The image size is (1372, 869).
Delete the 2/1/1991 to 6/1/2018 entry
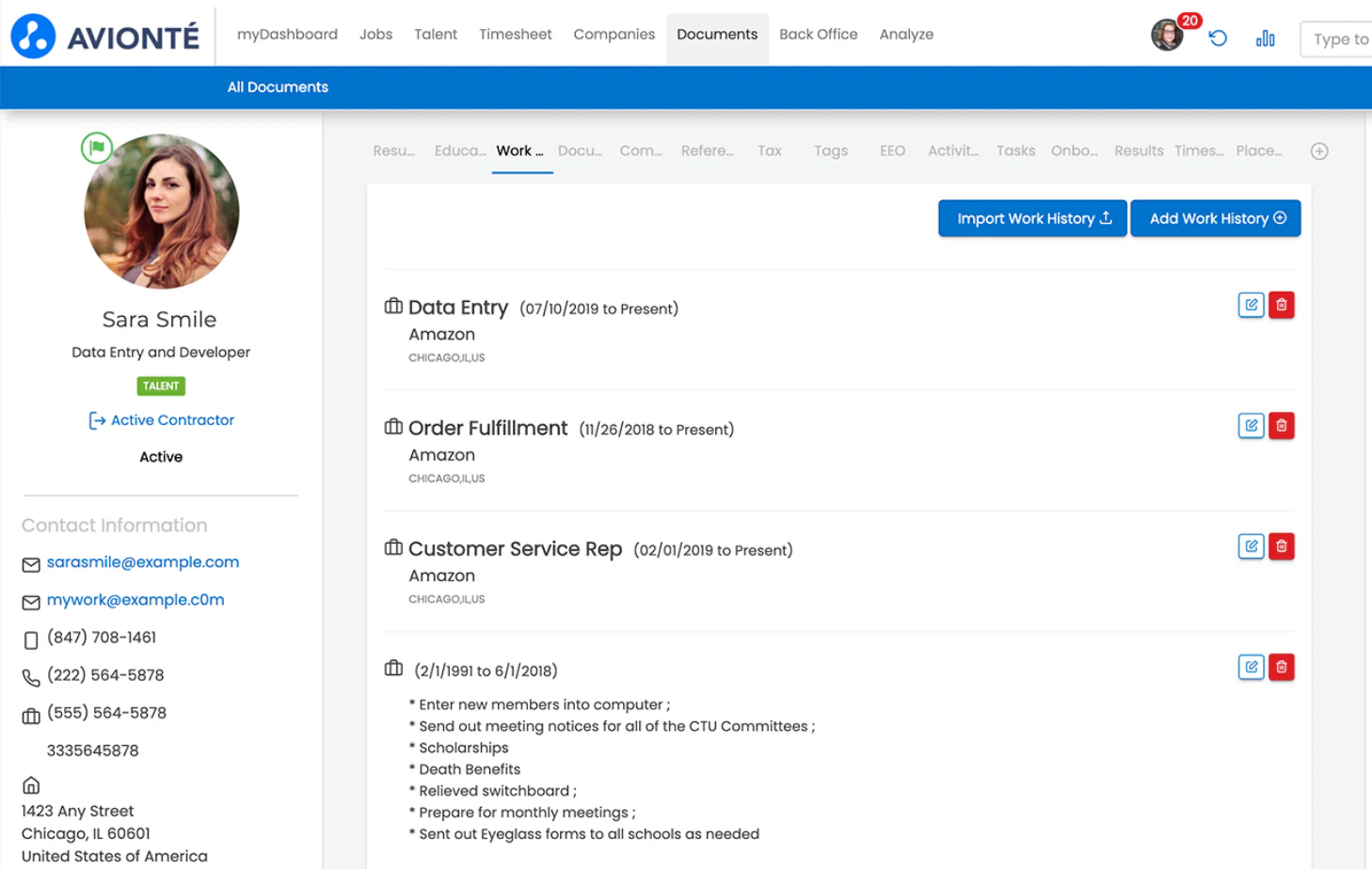click(1282, 667)
